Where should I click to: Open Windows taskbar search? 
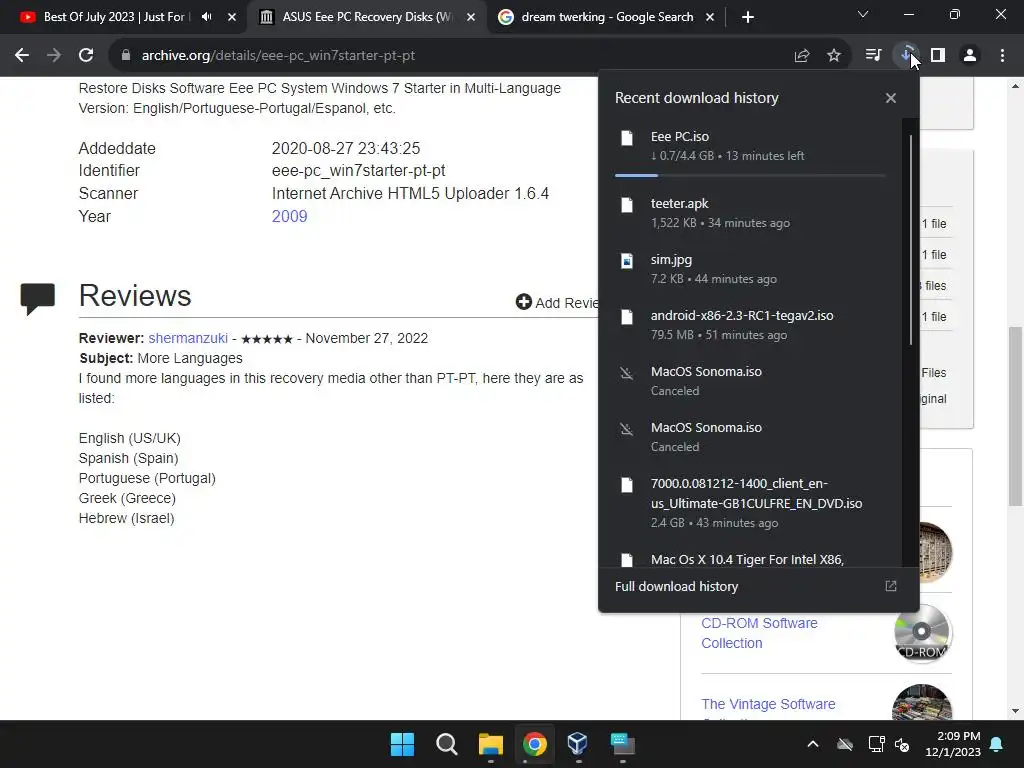click(447, 744)
